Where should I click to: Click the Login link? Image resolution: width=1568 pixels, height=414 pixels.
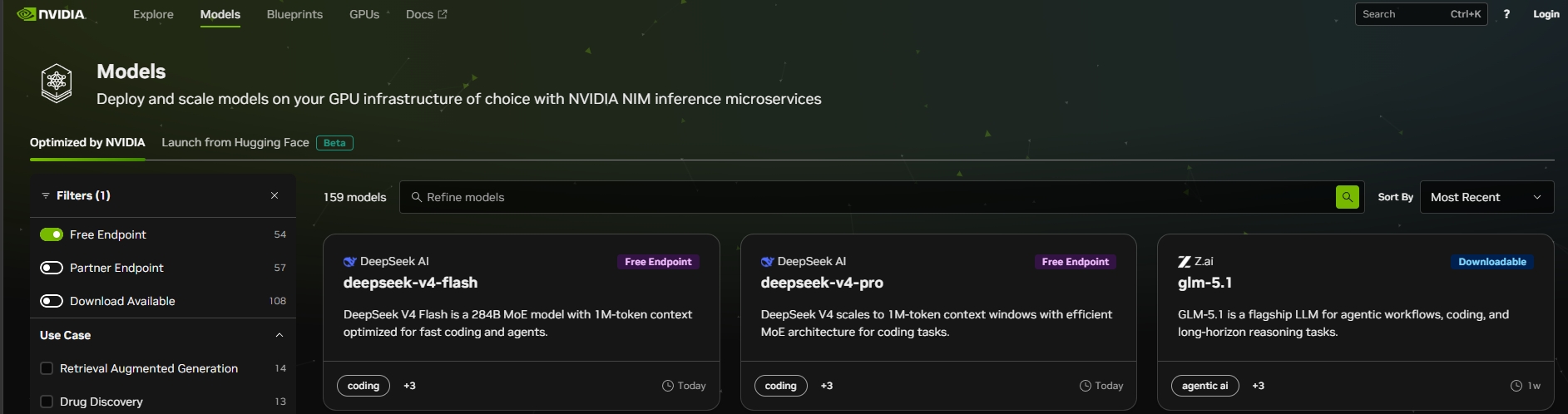tap(1546, 14)
